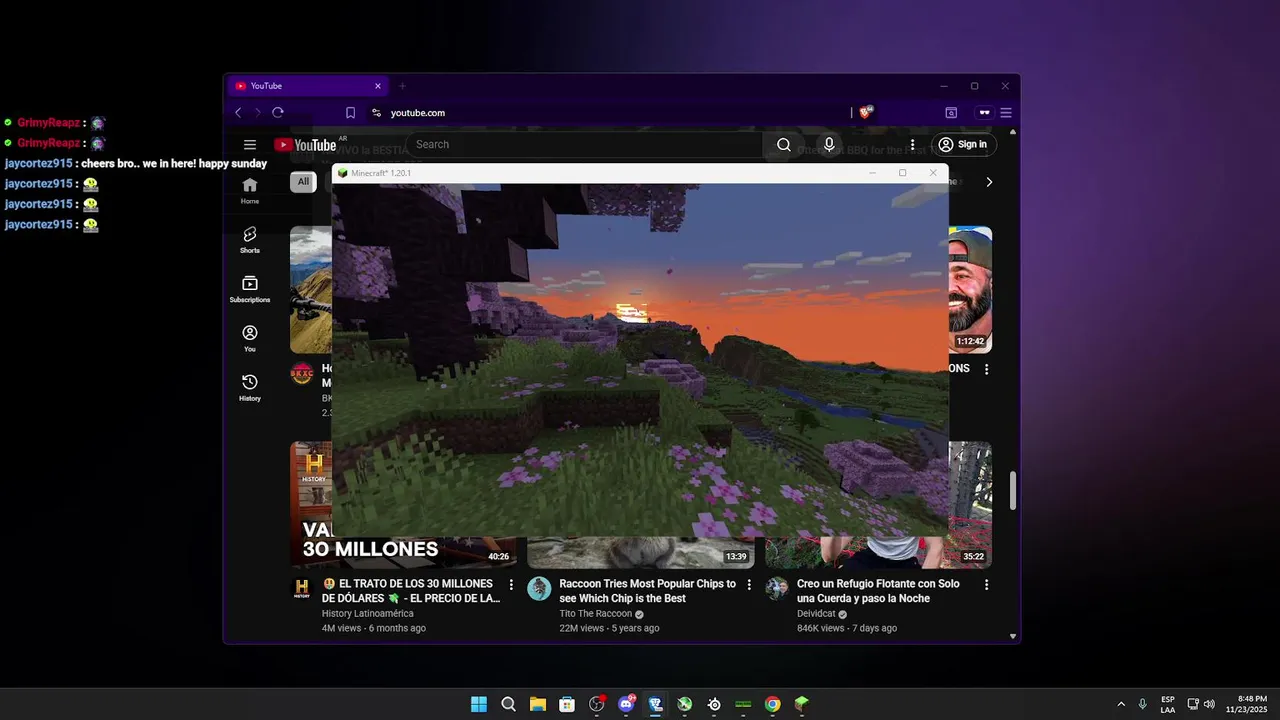Visit History Latinoamérica channel name

[367, 614]
